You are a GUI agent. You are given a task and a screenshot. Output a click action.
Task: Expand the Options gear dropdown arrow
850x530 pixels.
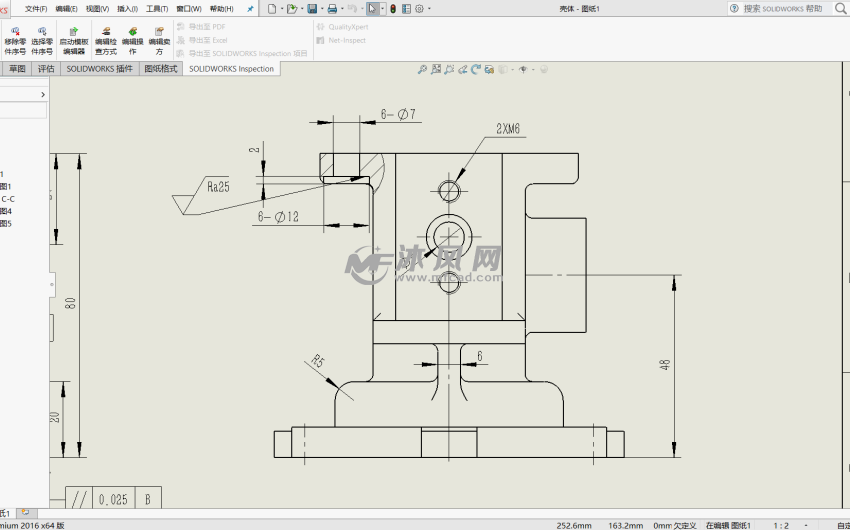(430, 9)
